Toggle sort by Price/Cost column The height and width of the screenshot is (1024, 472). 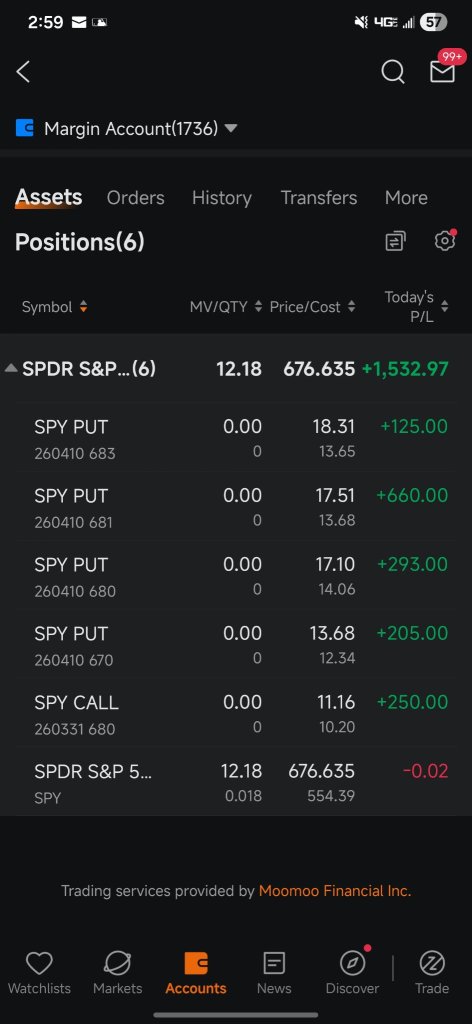[313, 307]
